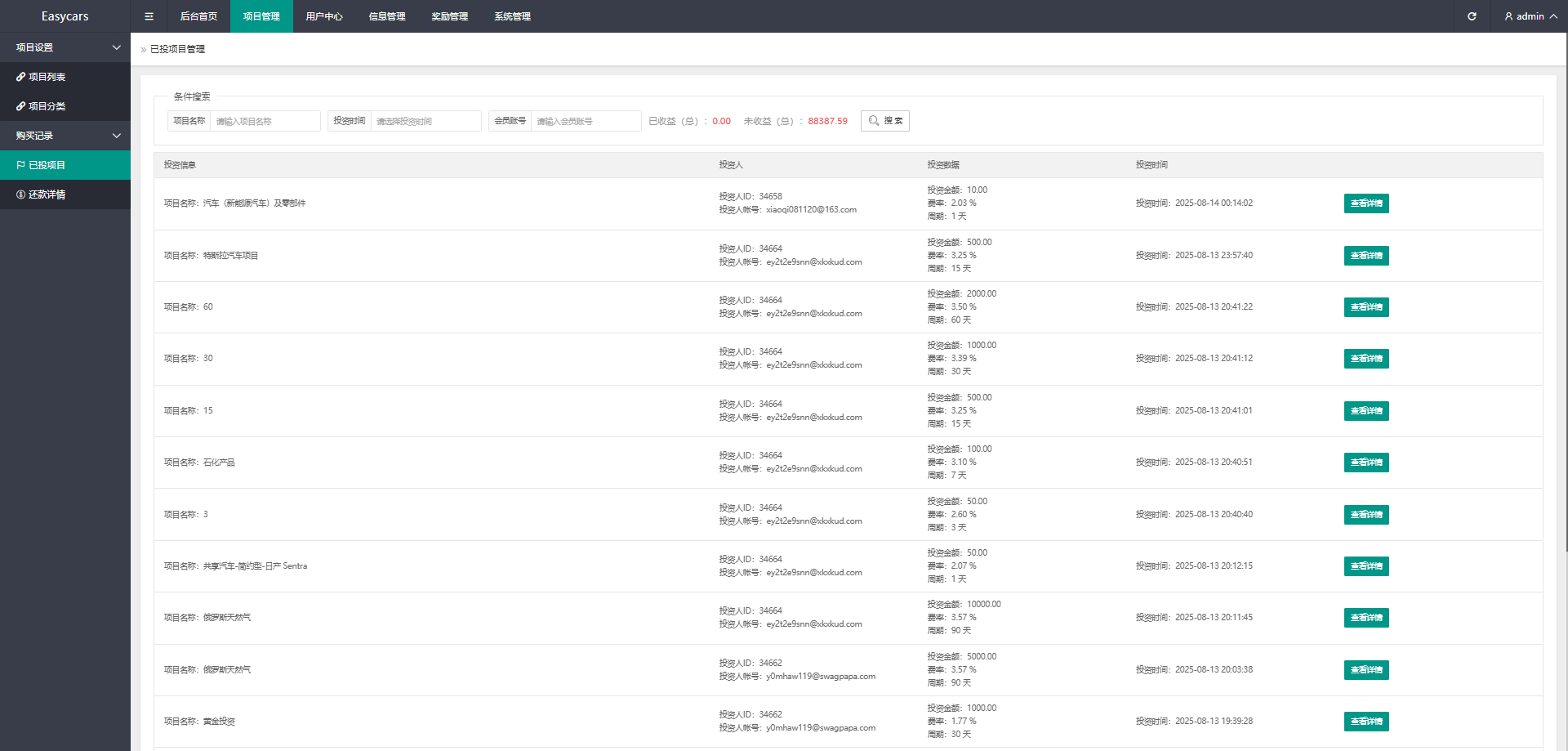Click the flag icon beside 已投项目
Screen dimensions: 1568x751
click(x=20, y=165)
